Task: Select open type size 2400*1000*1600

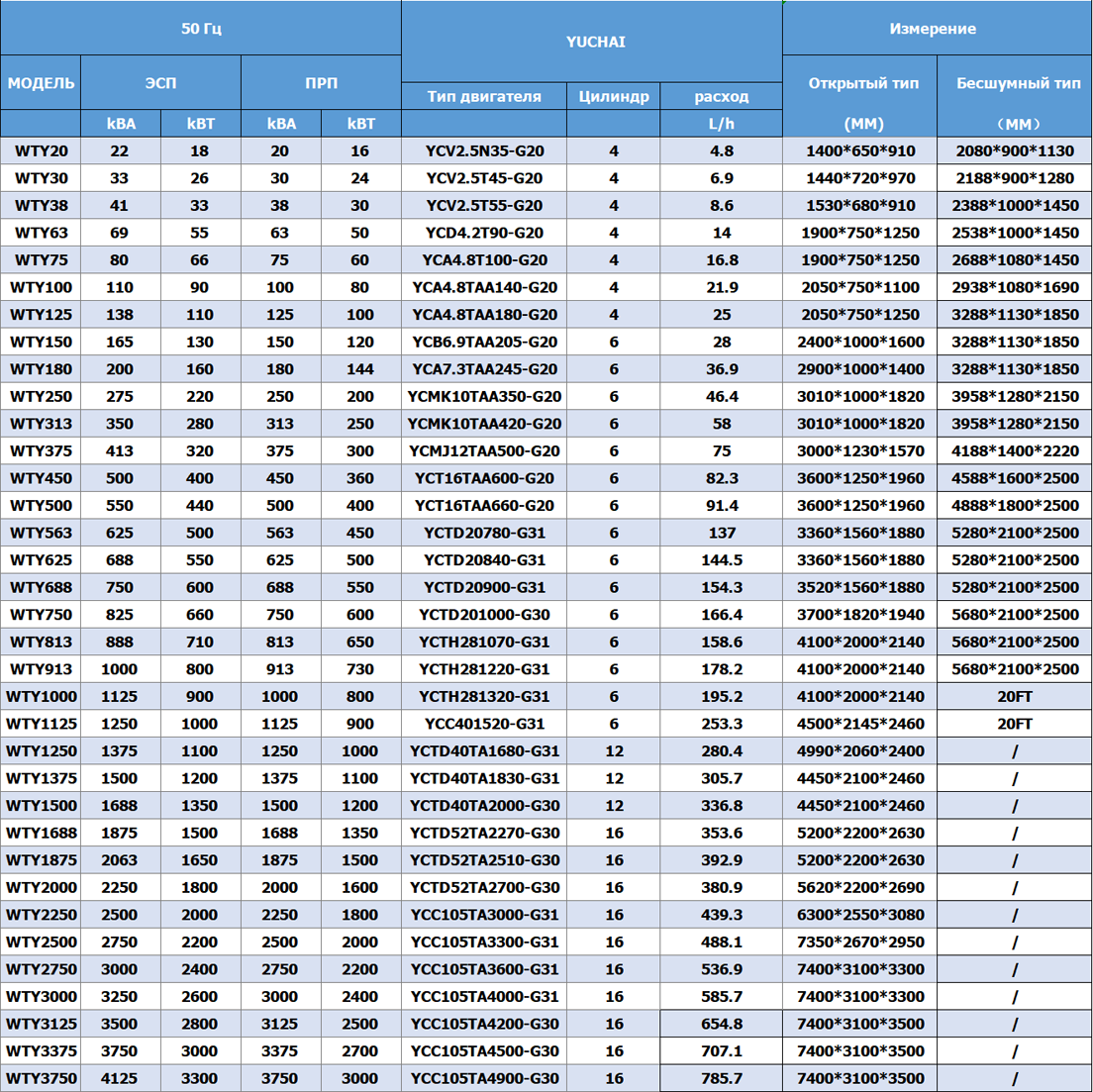Action: click(860, 342)
